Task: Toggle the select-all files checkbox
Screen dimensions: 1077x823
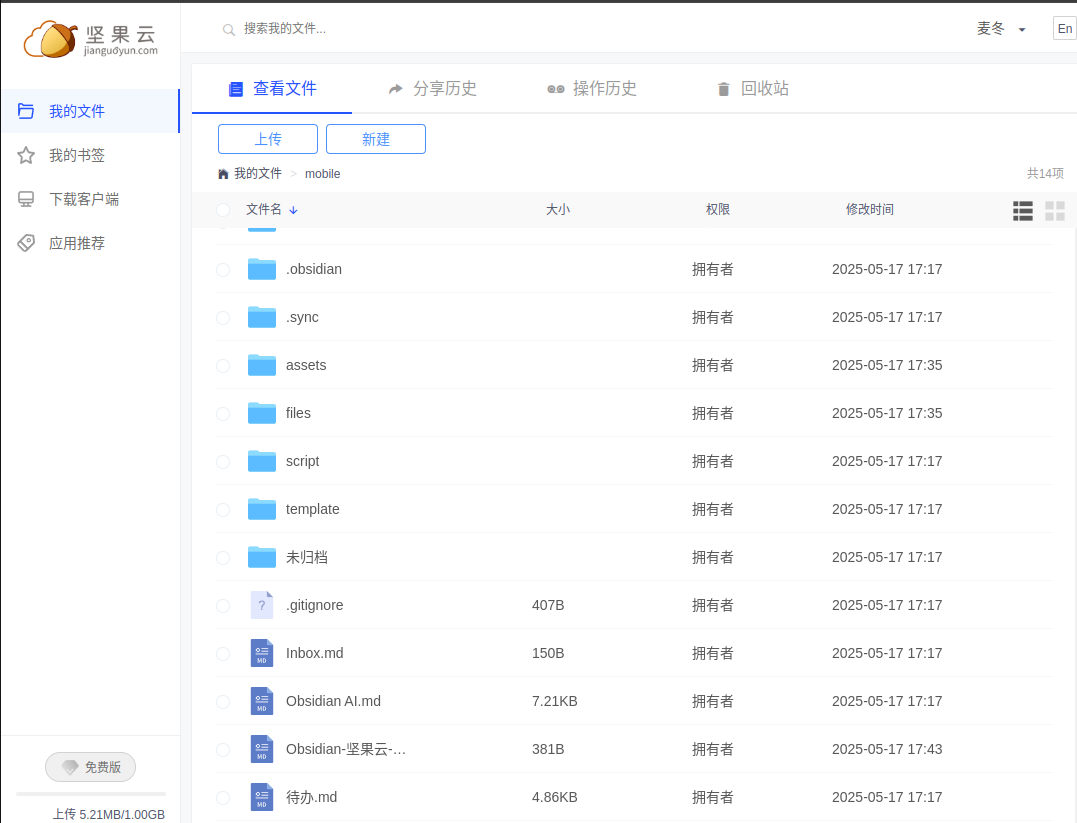Action: point(223,210)
